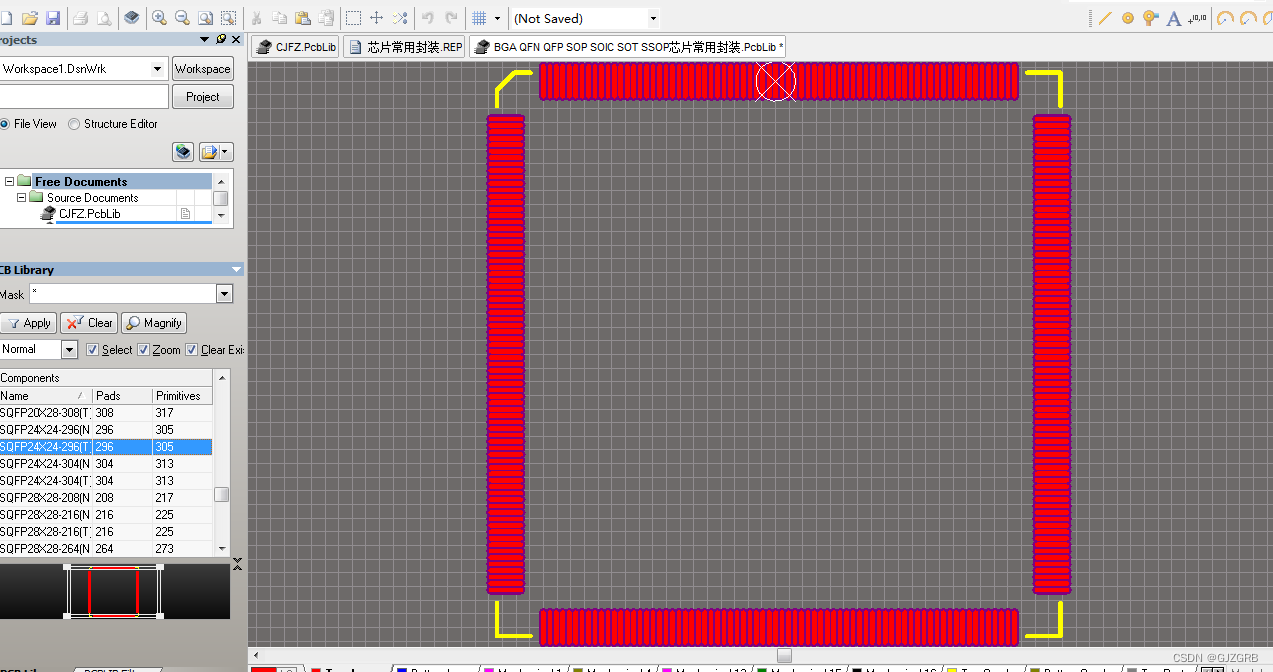Screen dimensions: 1273x672
Task: Open the grid options dropdown arrow
Action: click(x=497, y=18)
